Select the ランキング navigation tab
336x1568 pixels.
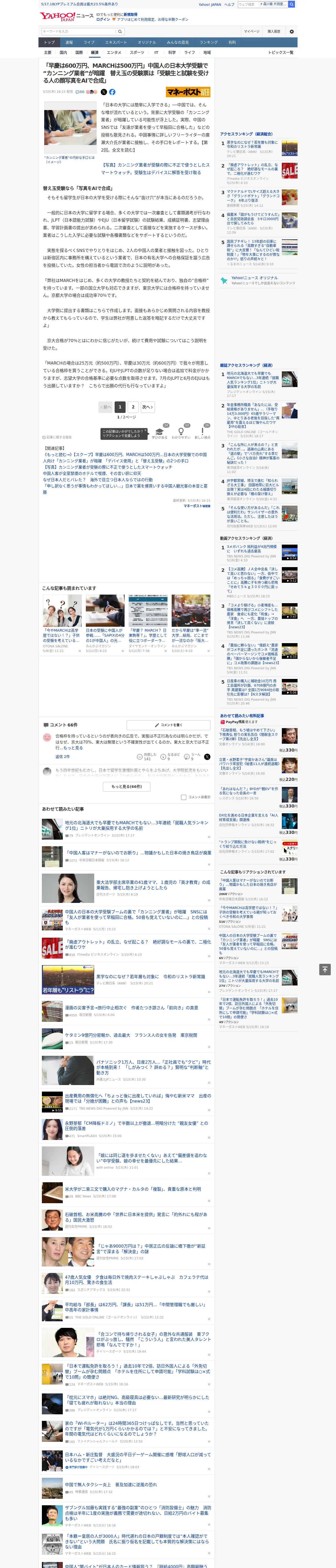(209, 42)
